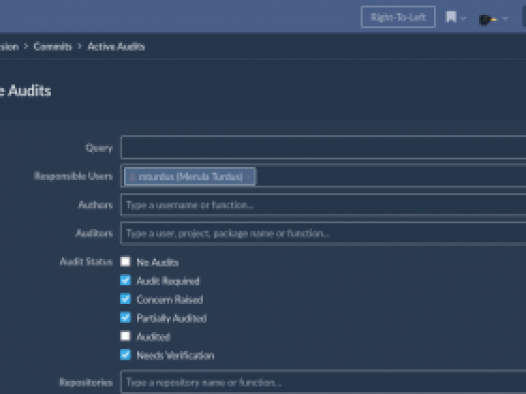This screenshot has height=394, width=526.
Task: Expand the profile dropdown arrow
Action: coord(505,19)
